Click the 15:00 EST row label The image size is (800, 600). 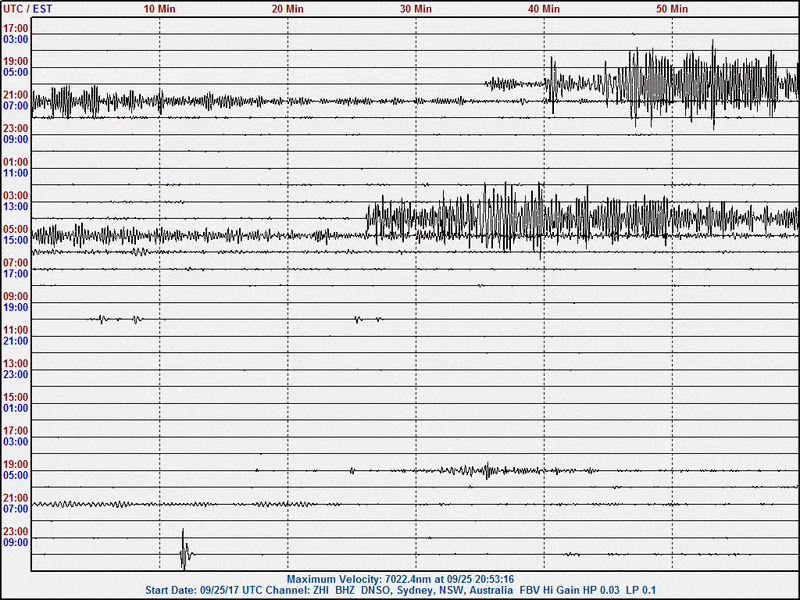[16, 240]
